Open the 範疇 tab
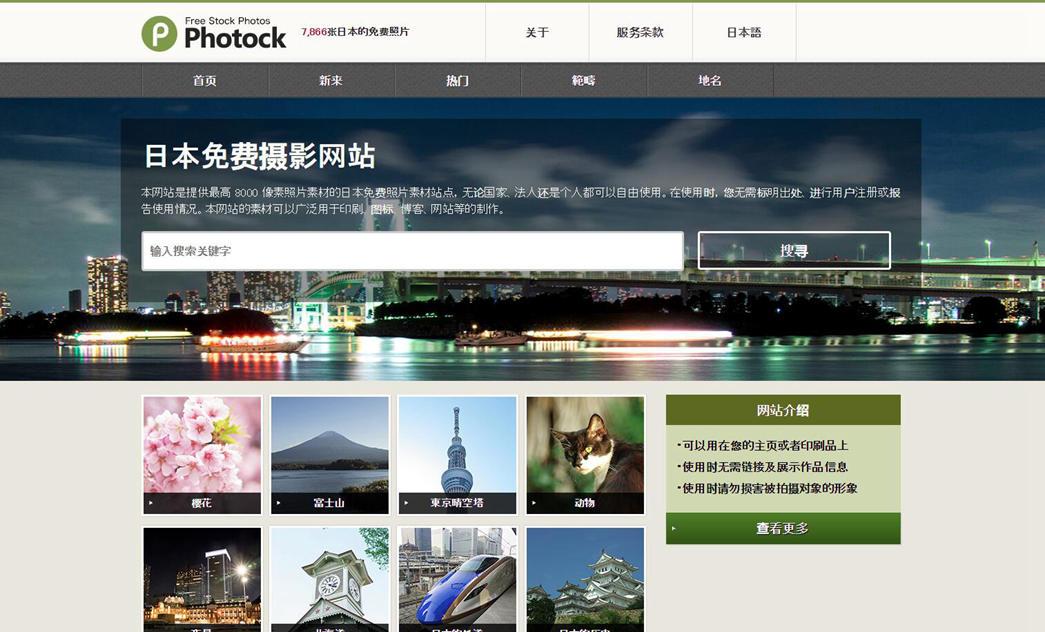The height and width of the screenshot is (632, 1045). (584, 81)
